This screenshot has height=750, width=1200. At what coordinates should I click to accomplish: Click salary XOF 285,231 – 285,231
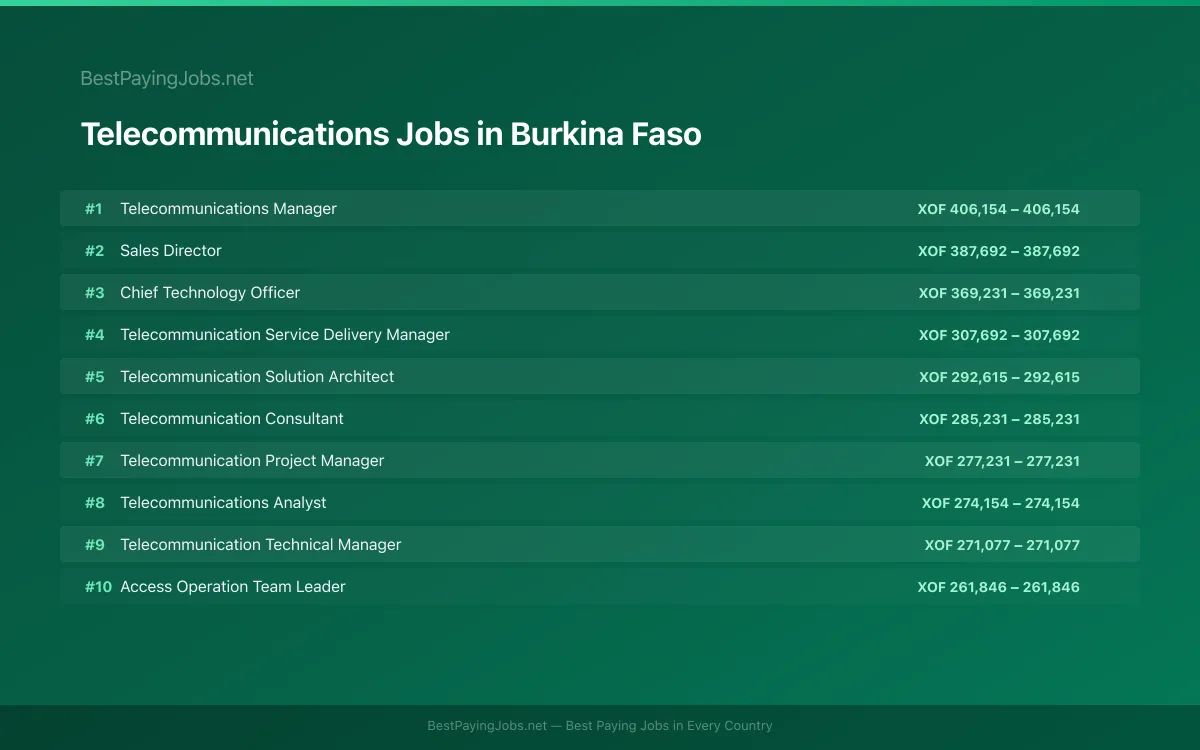click(x=999, y=419)
